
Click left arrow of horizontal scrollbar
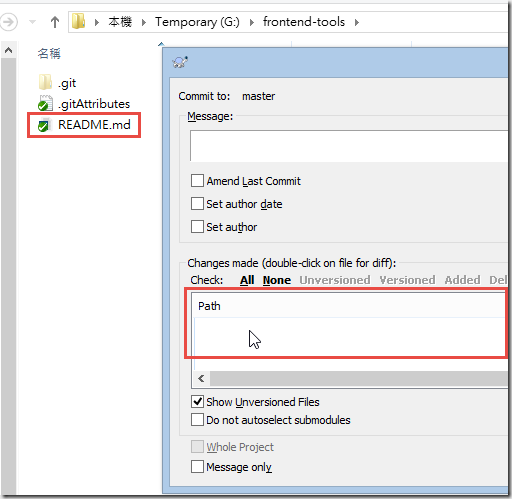tap(201, 379)
